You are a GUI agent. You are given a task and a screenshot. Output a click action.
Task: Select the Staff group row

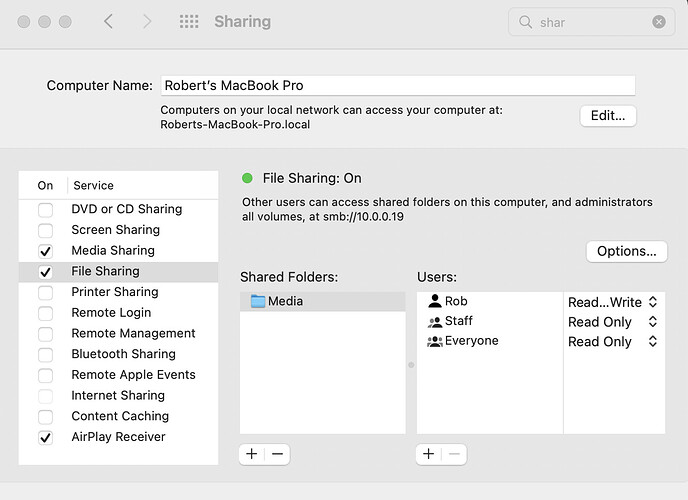(x=490, y=321)
